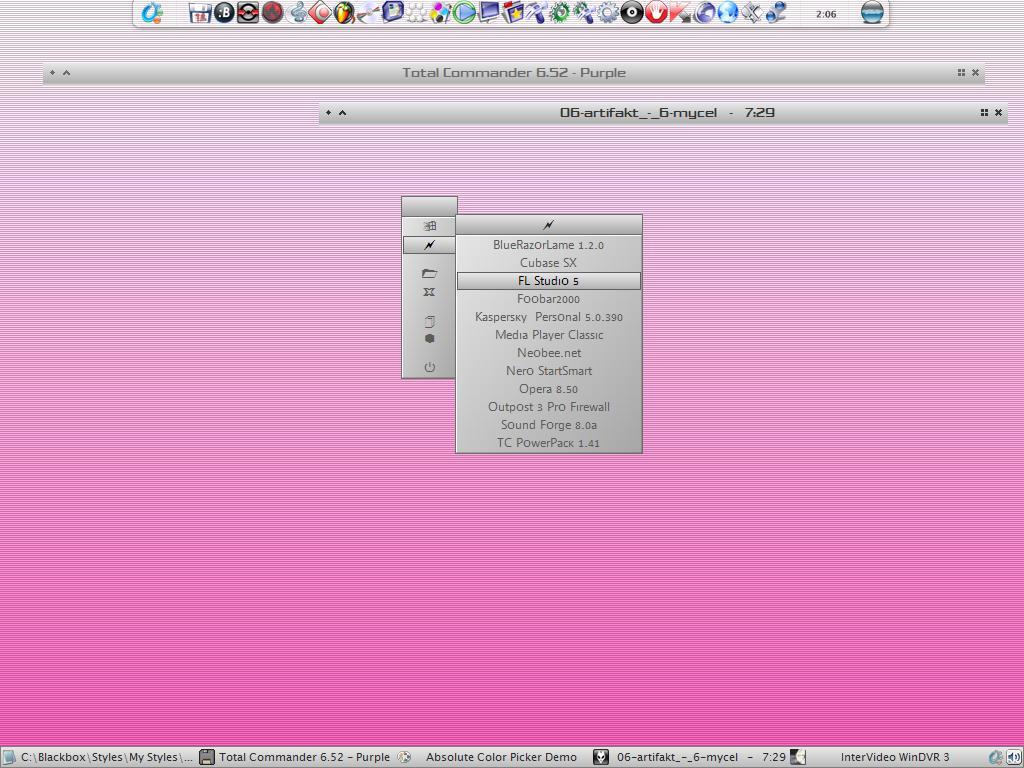Launch the FL Studio fruit icon in dock
Screen dimensions: 1024x768
click(344, 12)
